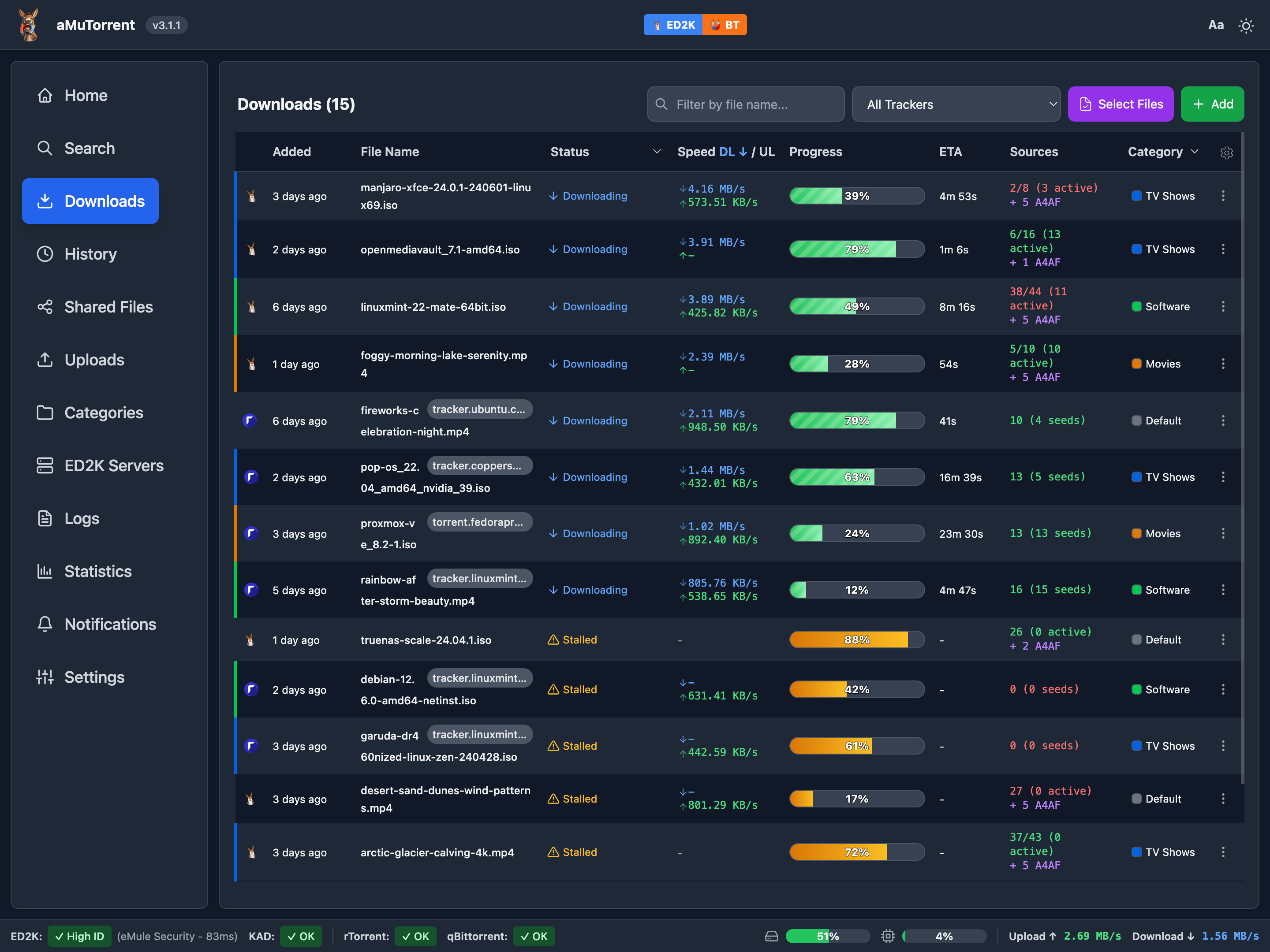The image size is (1270, 952).
Task: Click the green Add button
Action: point(1212,104)
